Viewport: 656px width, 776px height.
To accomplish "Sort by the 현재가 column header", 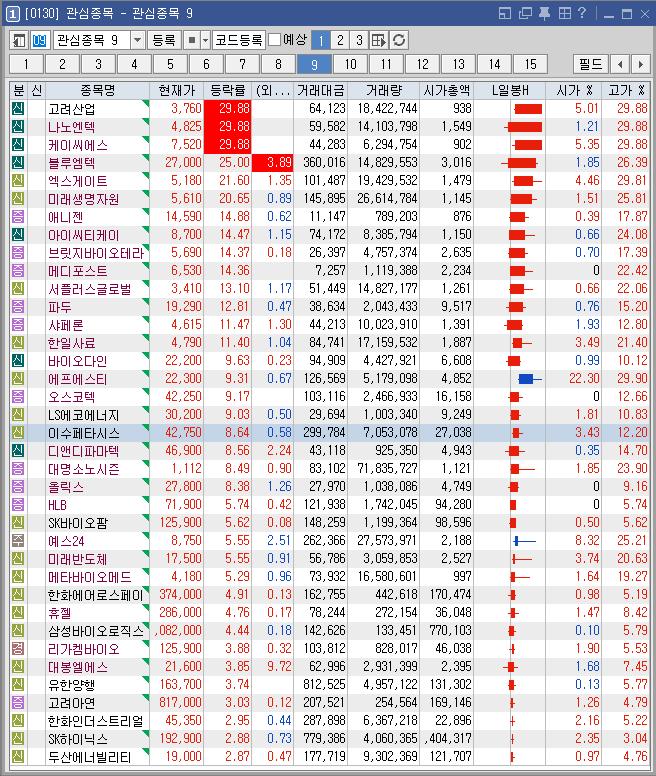I will [177, 91].
